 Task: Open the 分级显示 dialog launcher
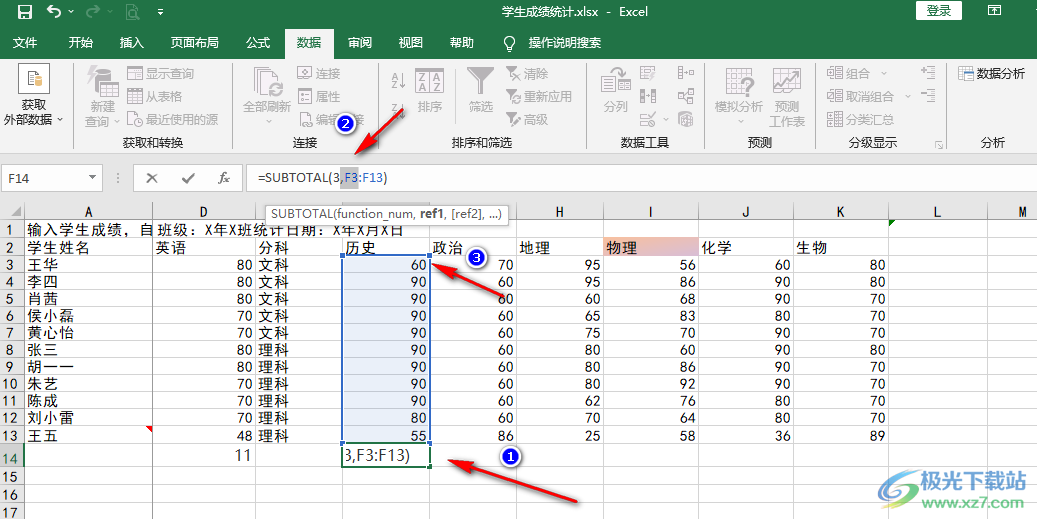[x=938, y=143]
